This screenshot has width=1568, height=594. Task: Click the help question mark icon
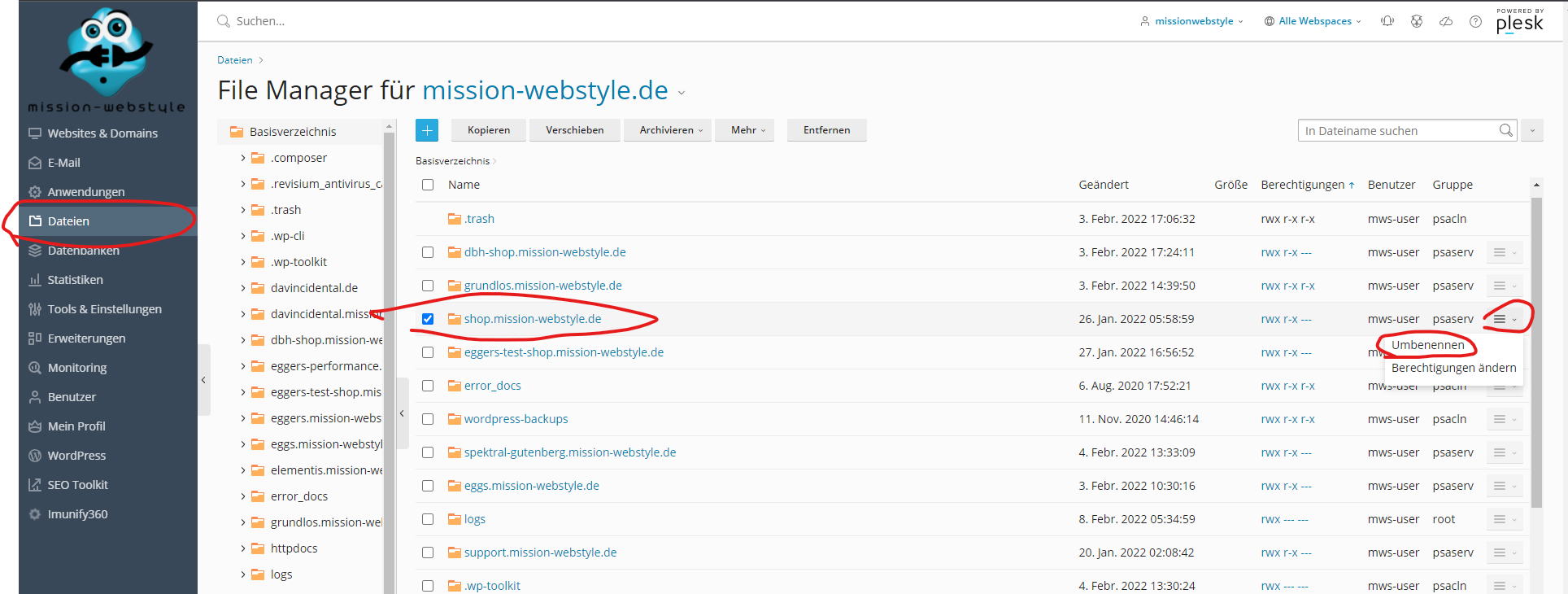point(1475,21)
